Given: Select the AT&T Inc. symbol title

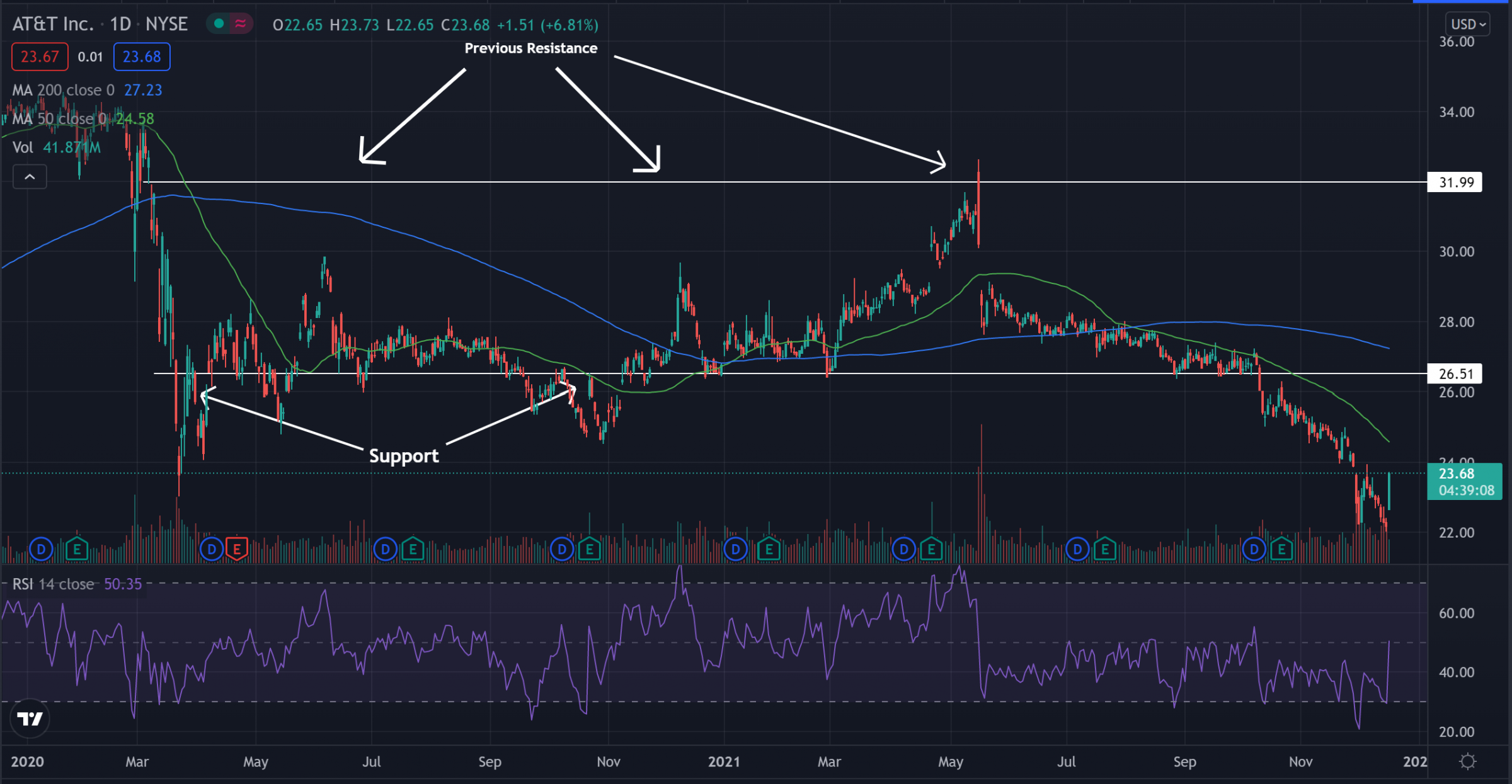Looking at the screenshot, I should [x=53, y=24].
